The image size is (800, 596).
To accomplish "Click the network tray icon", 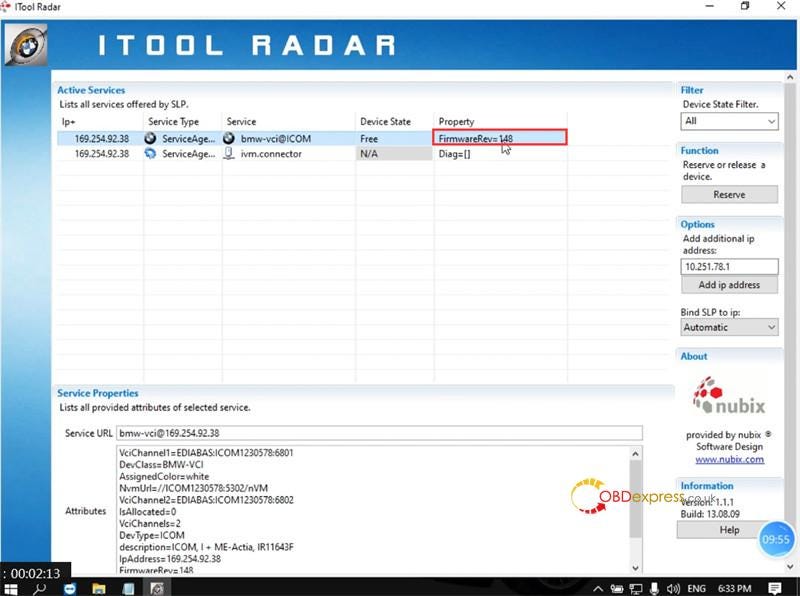I will (x=636, y=589).
